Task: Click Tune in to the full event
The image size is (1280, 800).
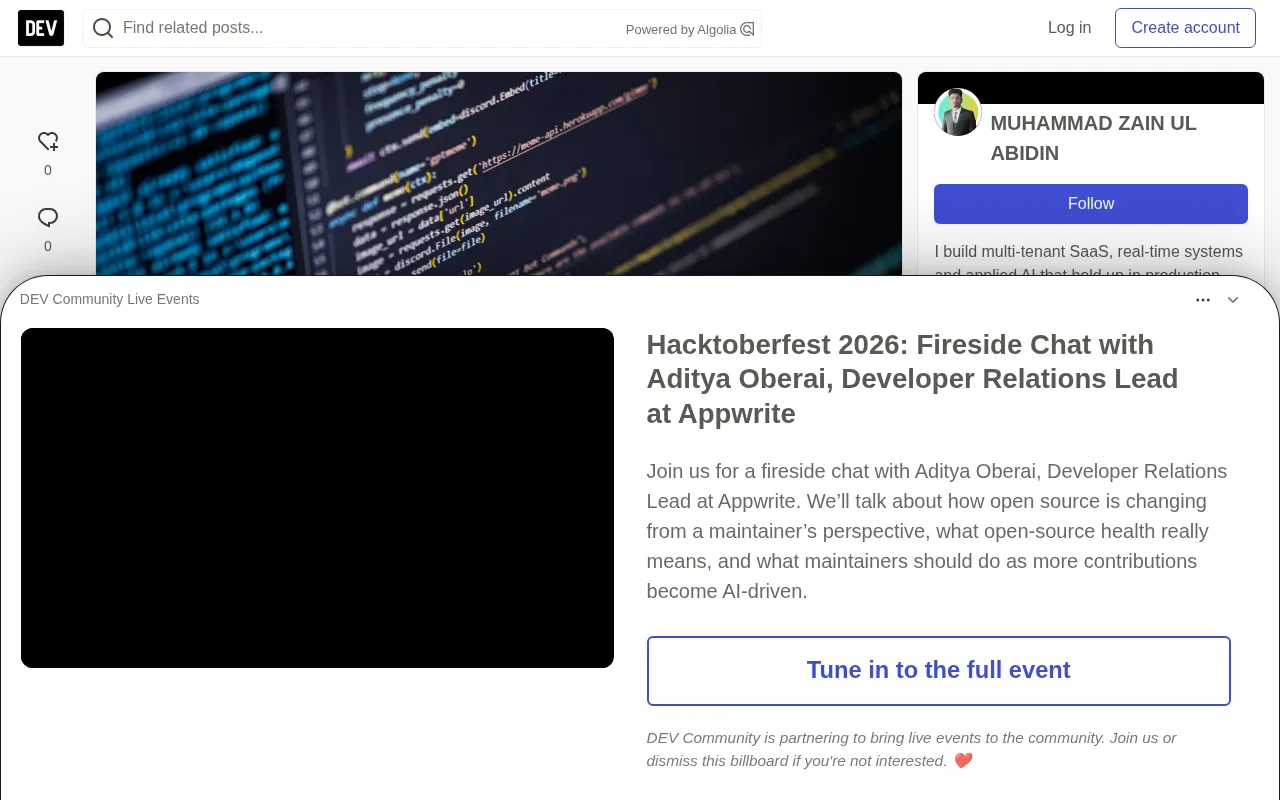Action: point(939,671)
